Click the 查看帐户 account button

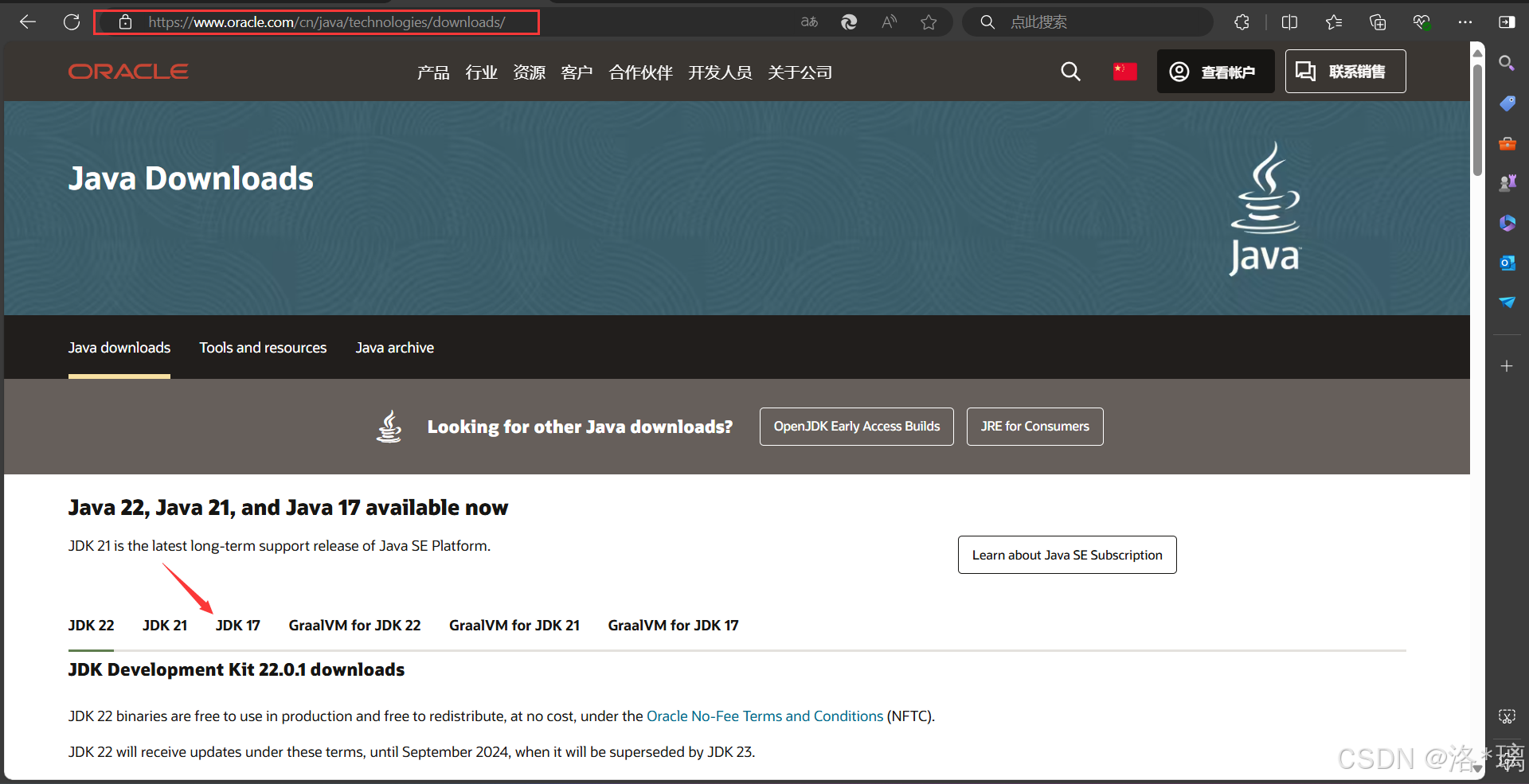(x=1215, y=71)
